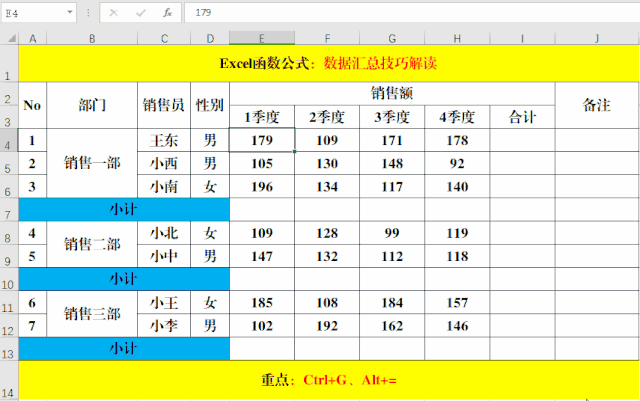Select row 14 header
Image resolution: width=640 pixels, height=401 pixels.
9,380
